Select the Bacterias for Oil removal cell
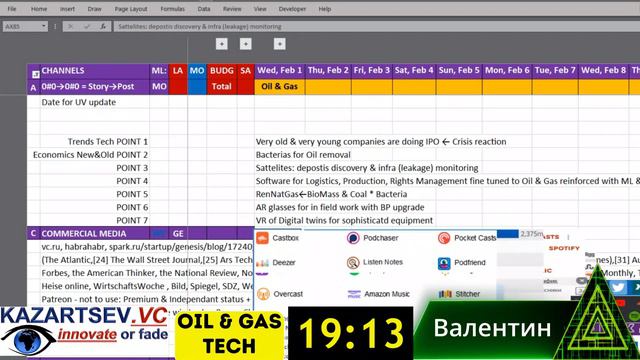The image size is (640, 360). [x=303, y=155]
